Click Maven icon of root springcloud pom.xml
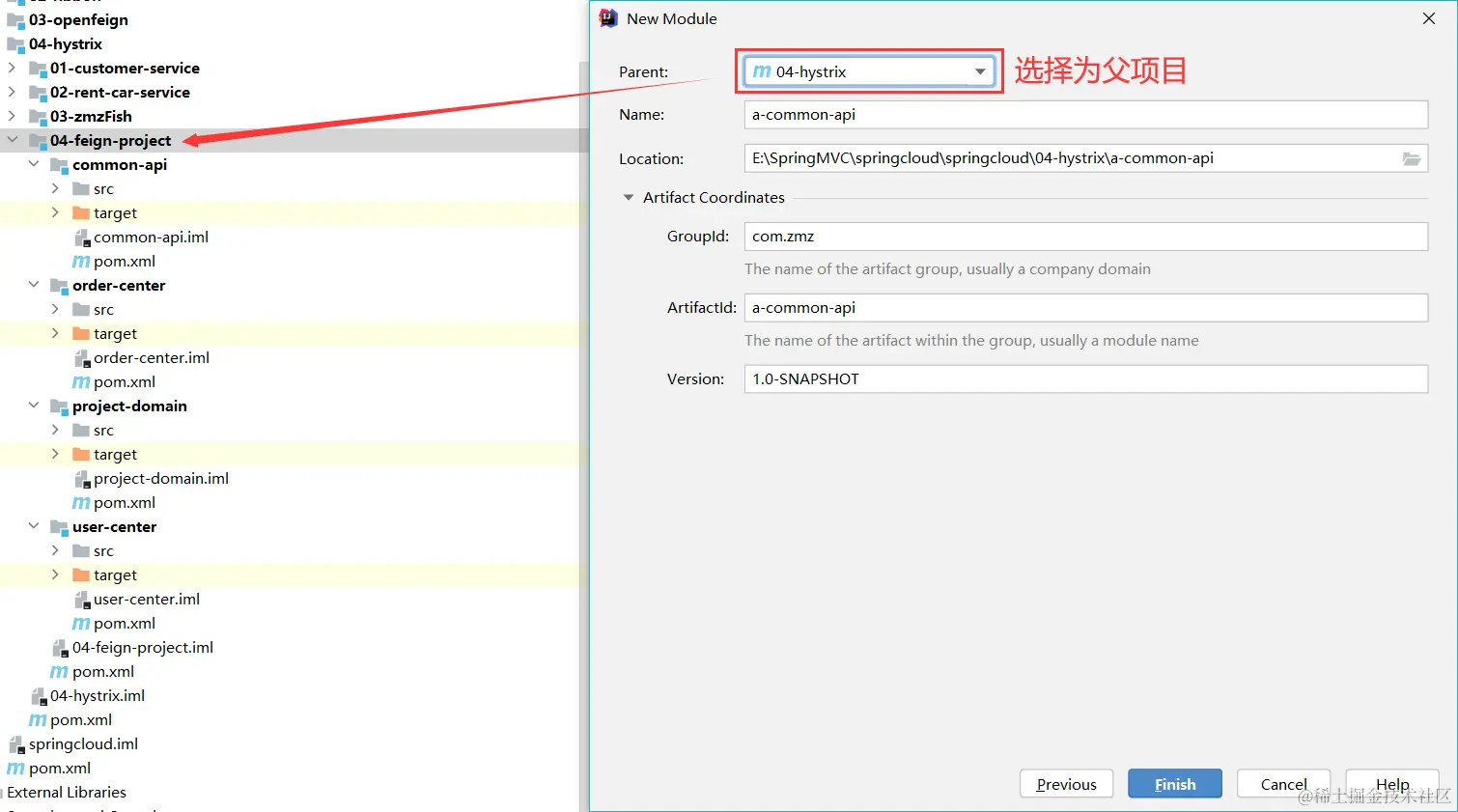This screenshot has width=1458, height=812. (15, 769)
